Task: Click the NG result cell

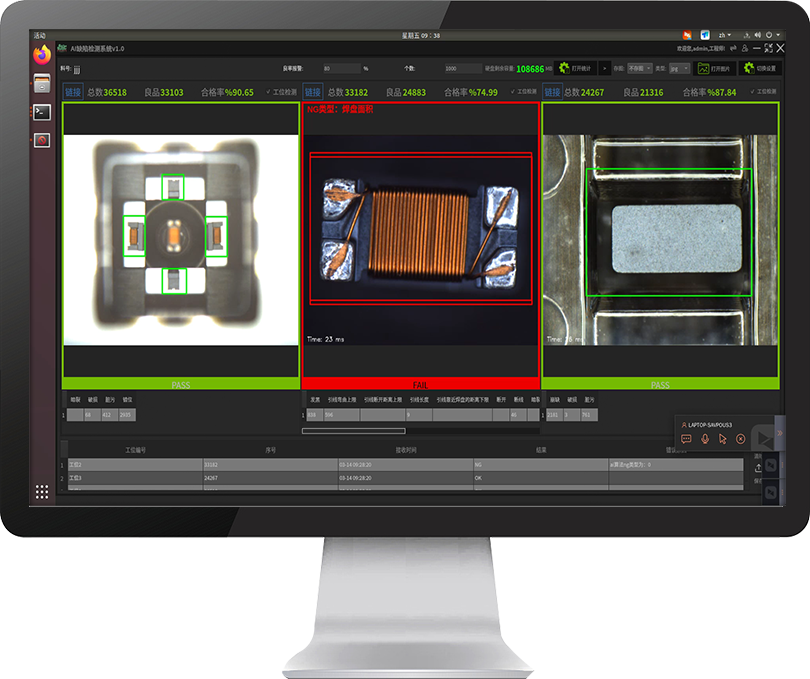Action: tap(540, 465)
